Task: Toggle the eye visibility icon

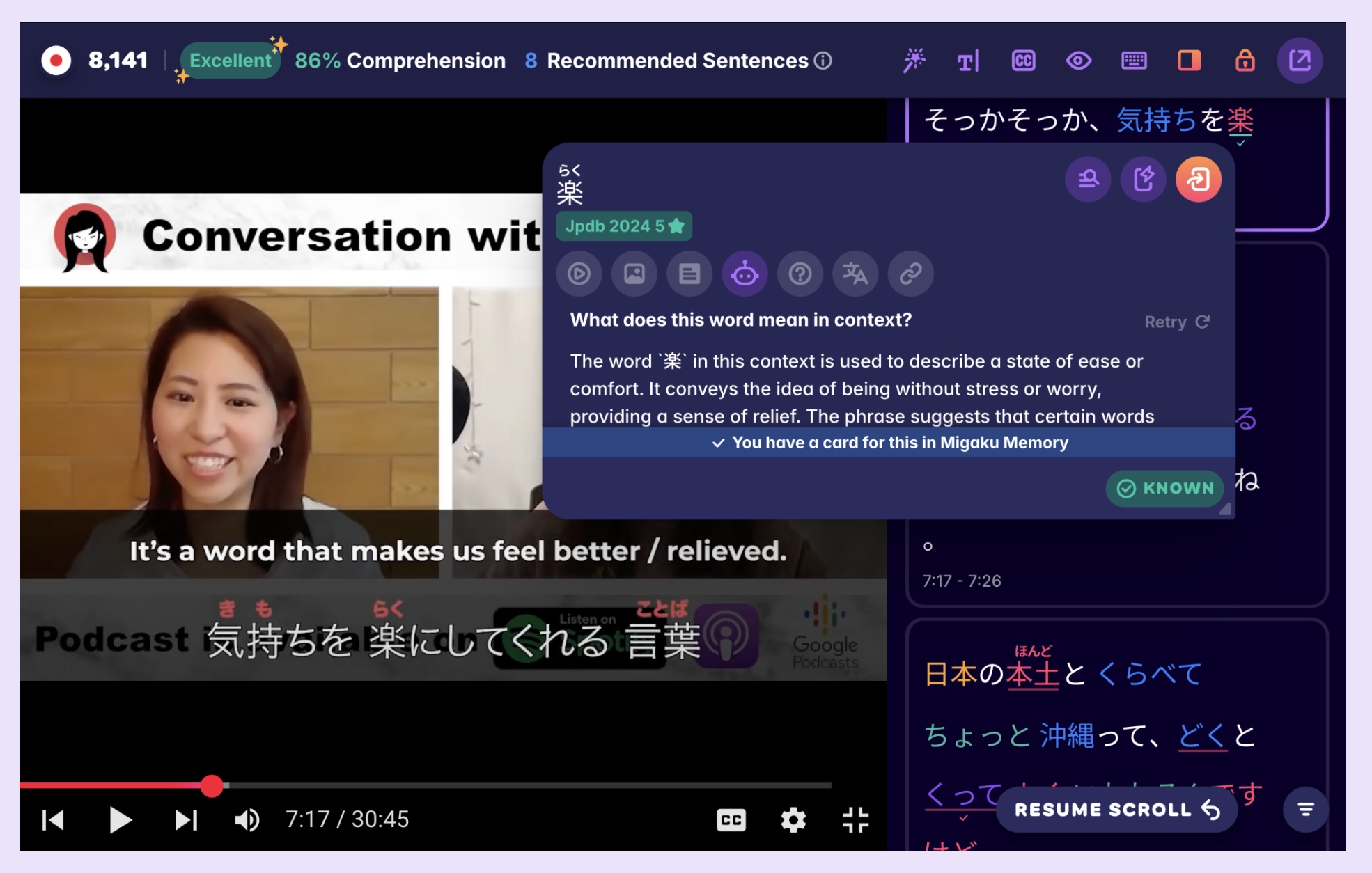Action: coord(1078,61)
